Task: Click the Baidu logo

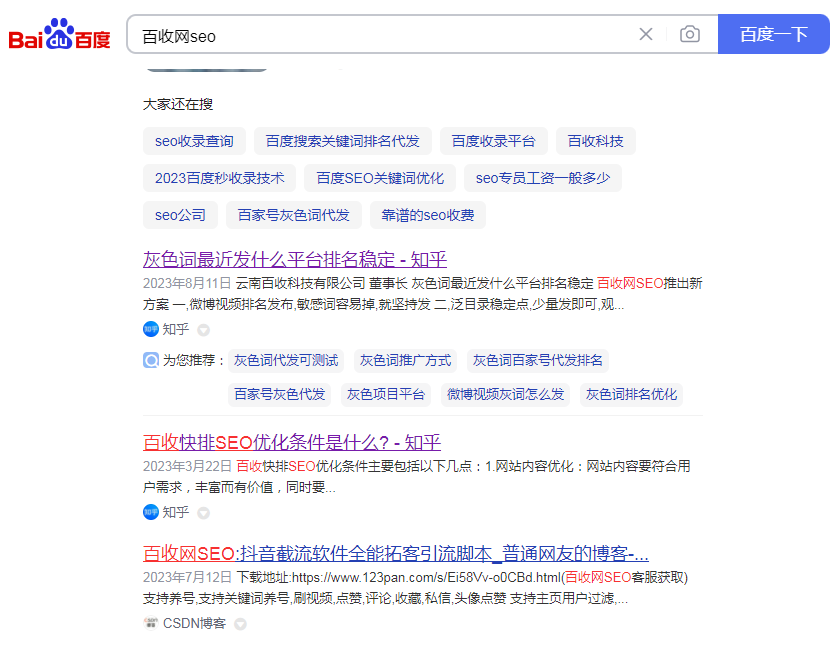Action: [x=59, y=35]
